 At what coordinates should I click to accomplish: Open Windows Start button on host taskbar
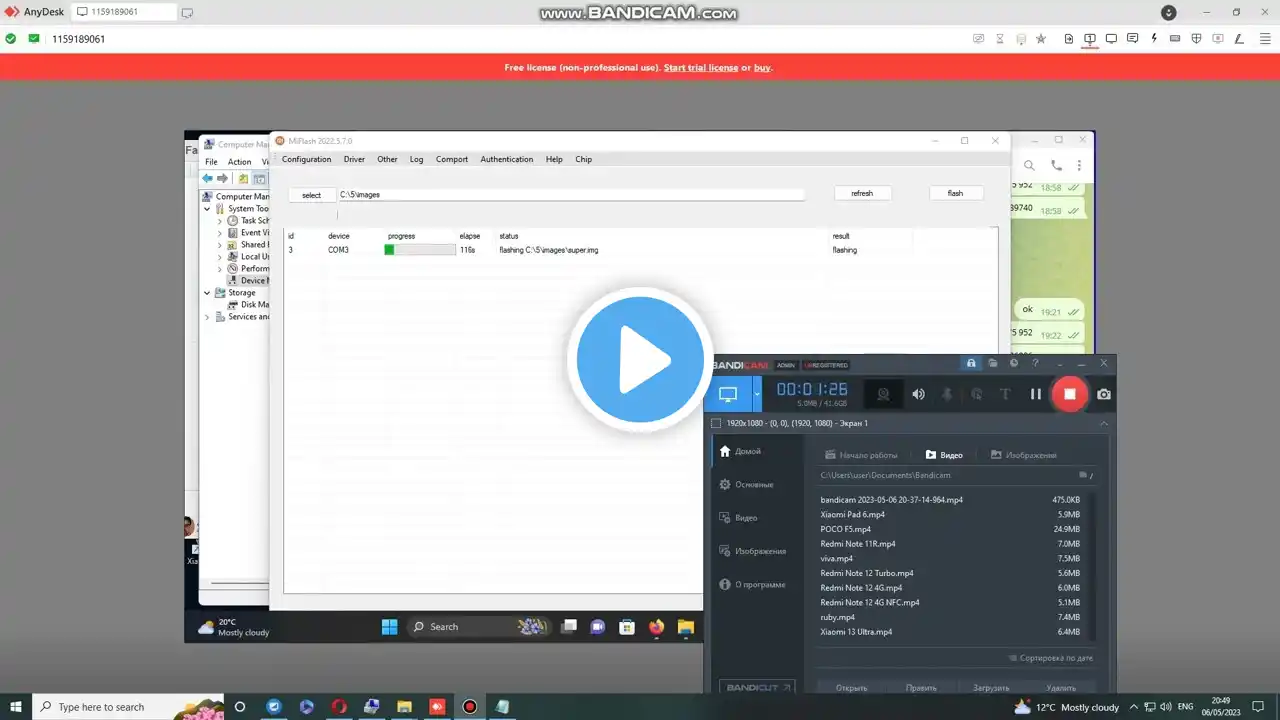(16, 707)
